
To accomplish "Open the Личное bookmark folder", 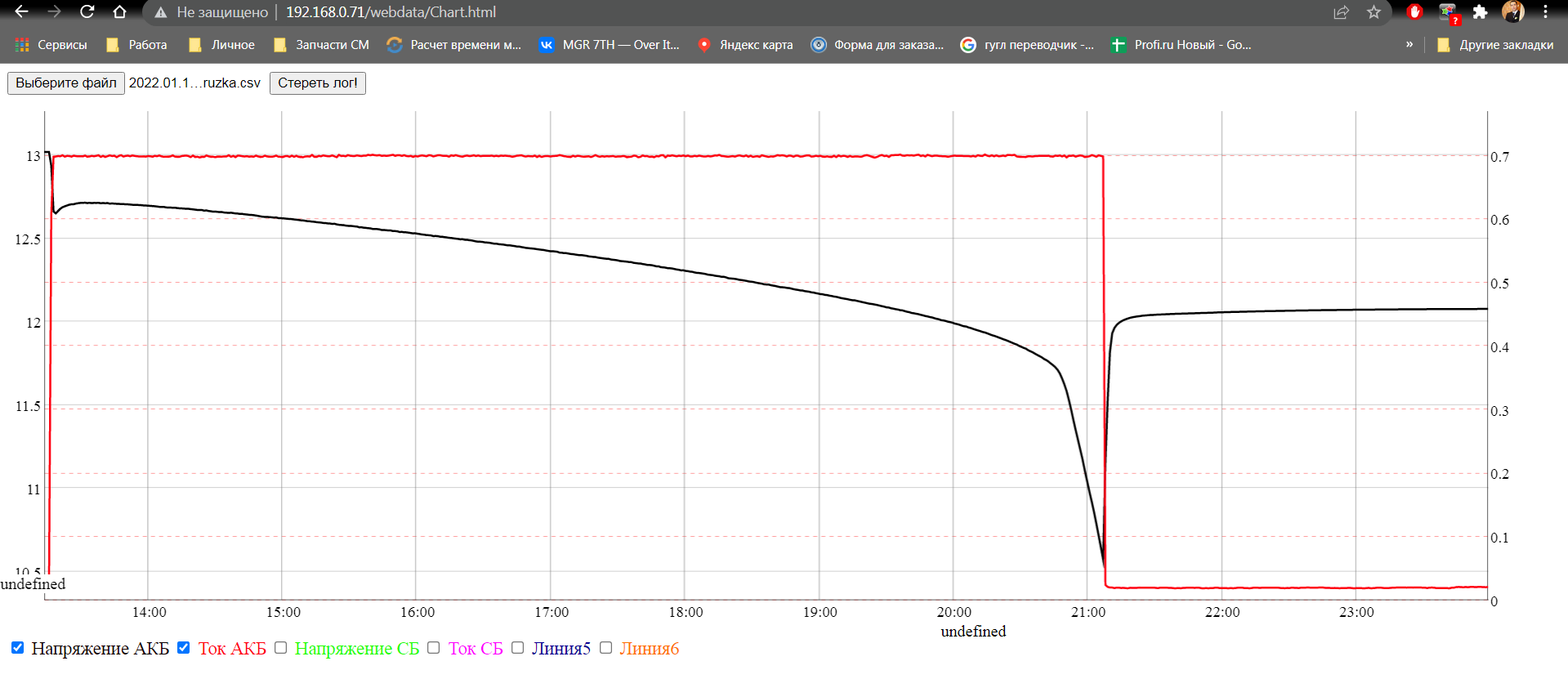I will click(221, 45).
